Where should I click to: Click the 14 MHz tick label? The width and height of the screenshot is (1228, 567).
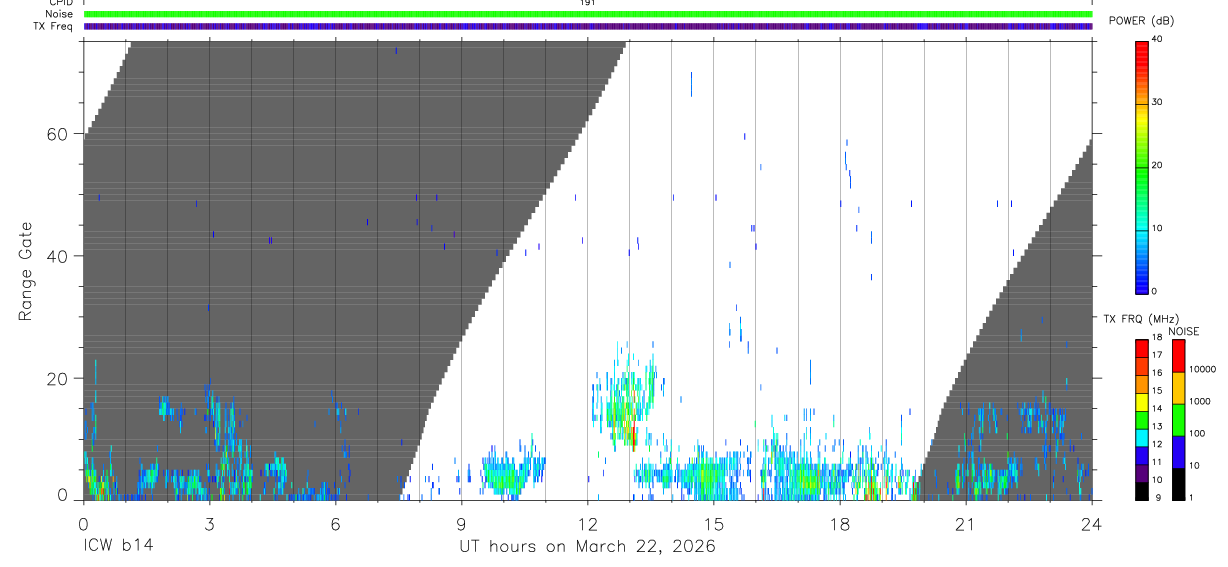(1156, 409)
